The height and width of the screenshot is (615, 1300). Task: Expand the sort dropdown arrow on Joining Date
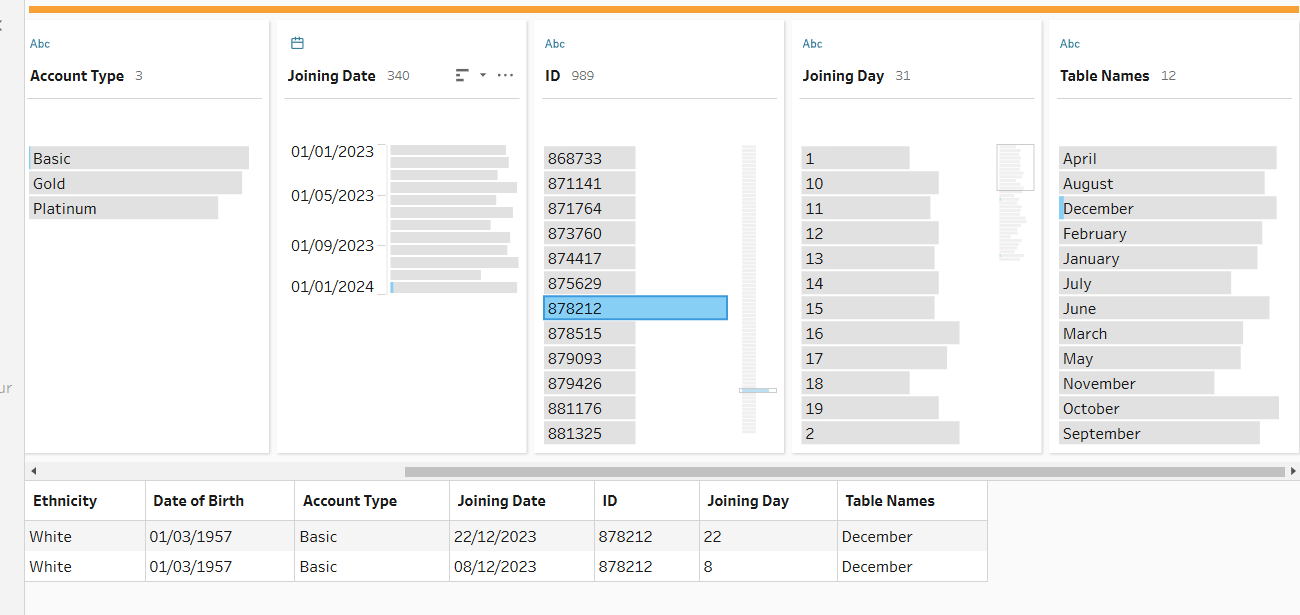[483, 76]
